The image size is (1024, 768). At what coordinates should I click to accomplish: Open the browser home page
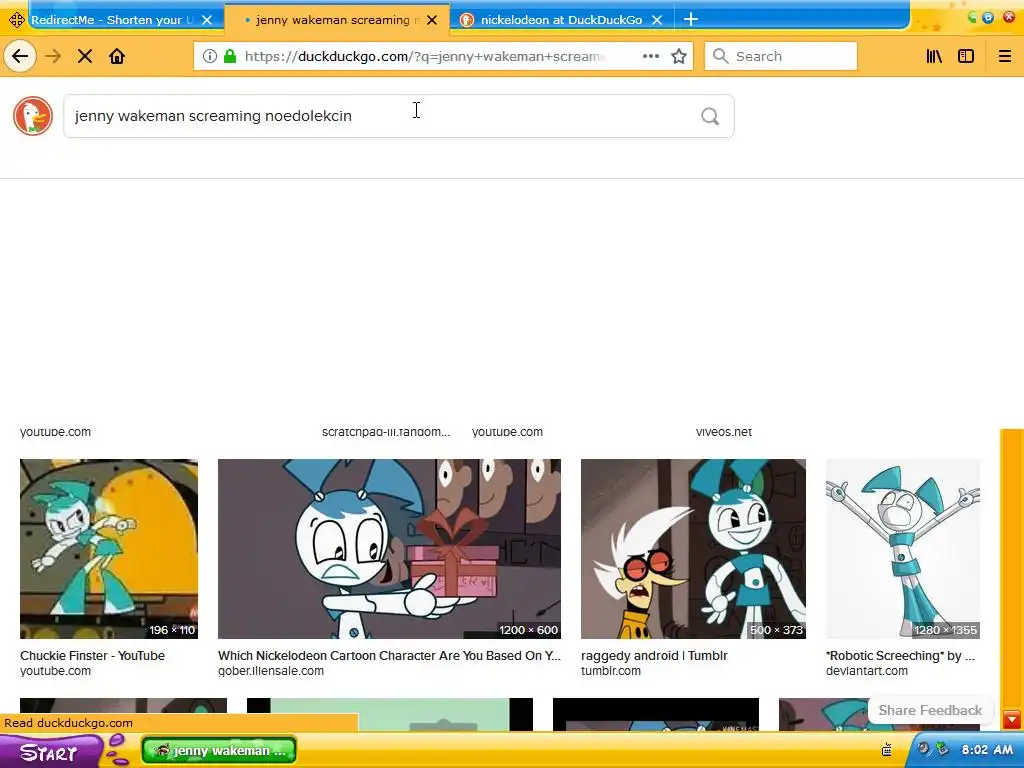pyautogui.click(x=117, y=56)
